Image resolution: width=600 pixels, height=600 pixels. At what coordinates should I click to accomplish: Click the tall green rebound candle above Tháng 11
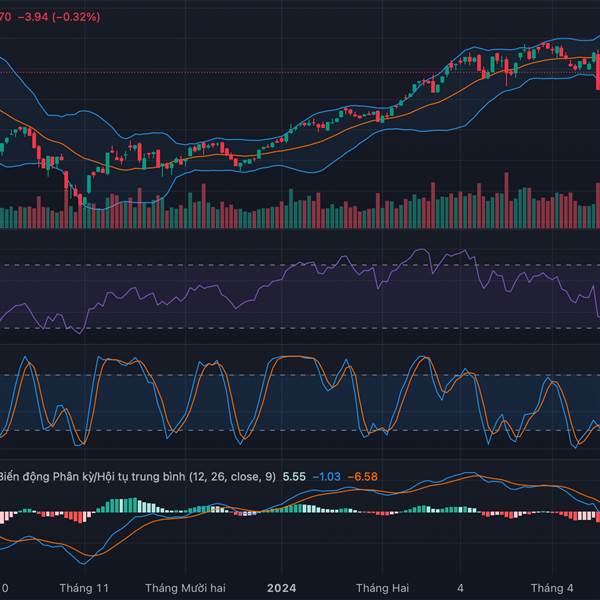[x=89, y=184]
